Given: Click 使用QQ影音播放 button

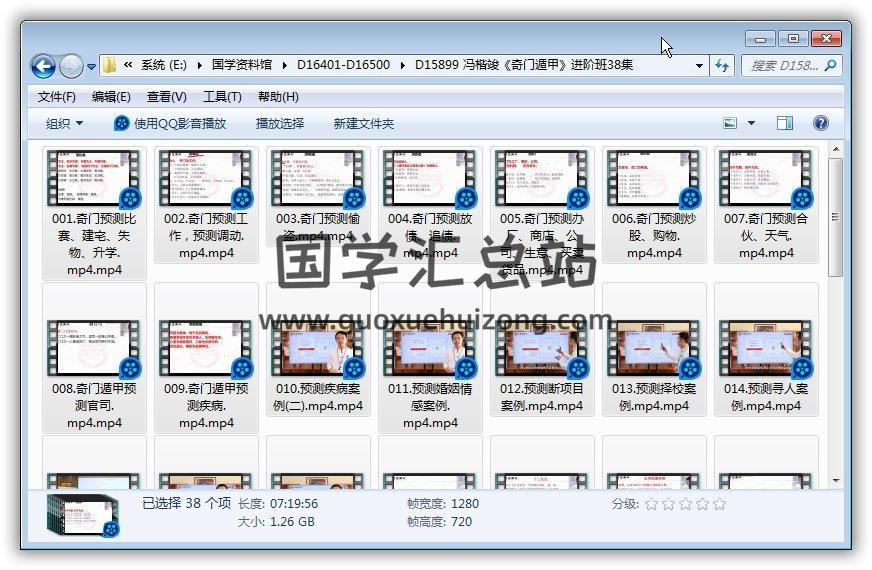Looking at the screenshot, I should (169, 123).
